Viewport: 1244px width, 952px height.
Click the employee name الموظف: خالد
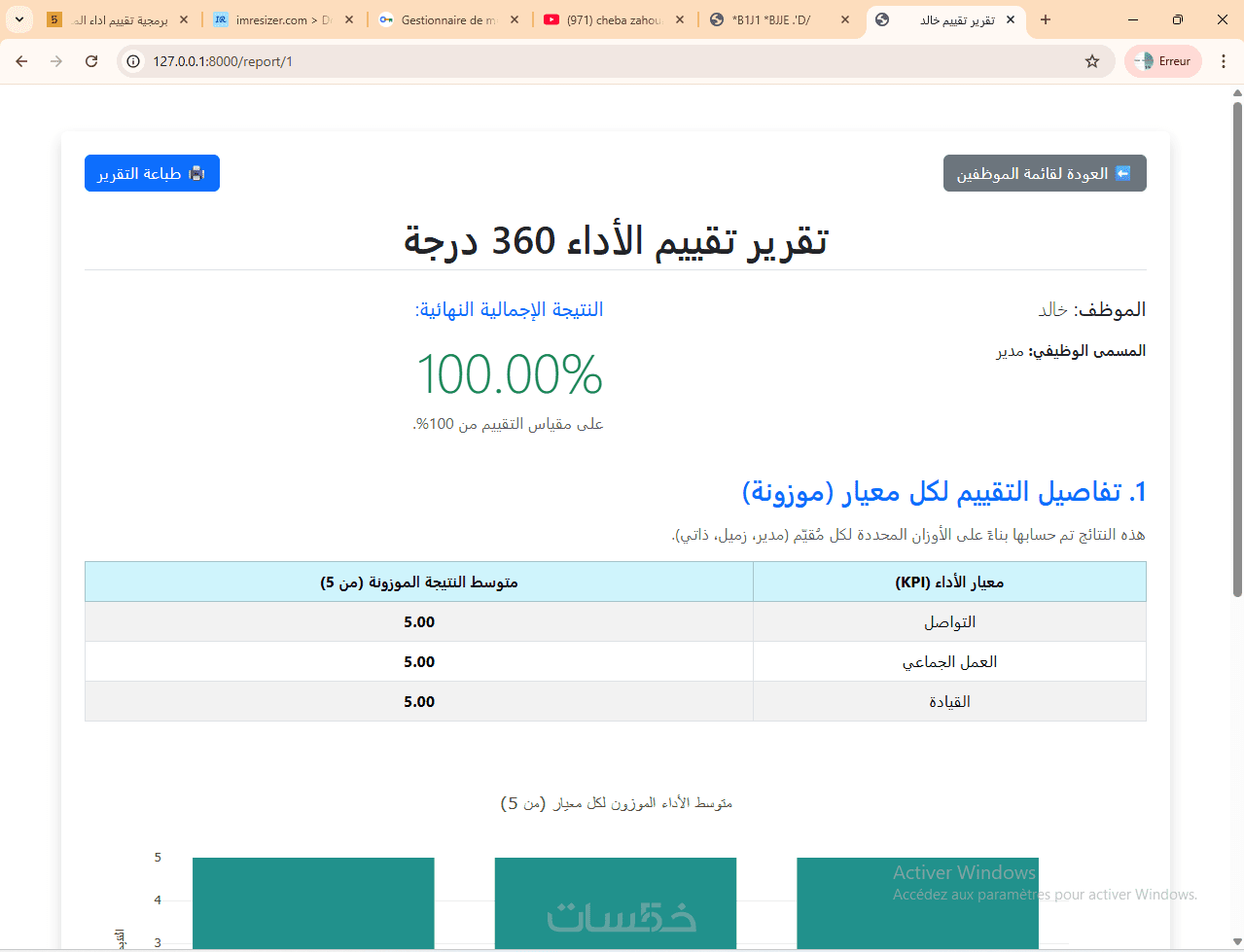[1092, 309]
